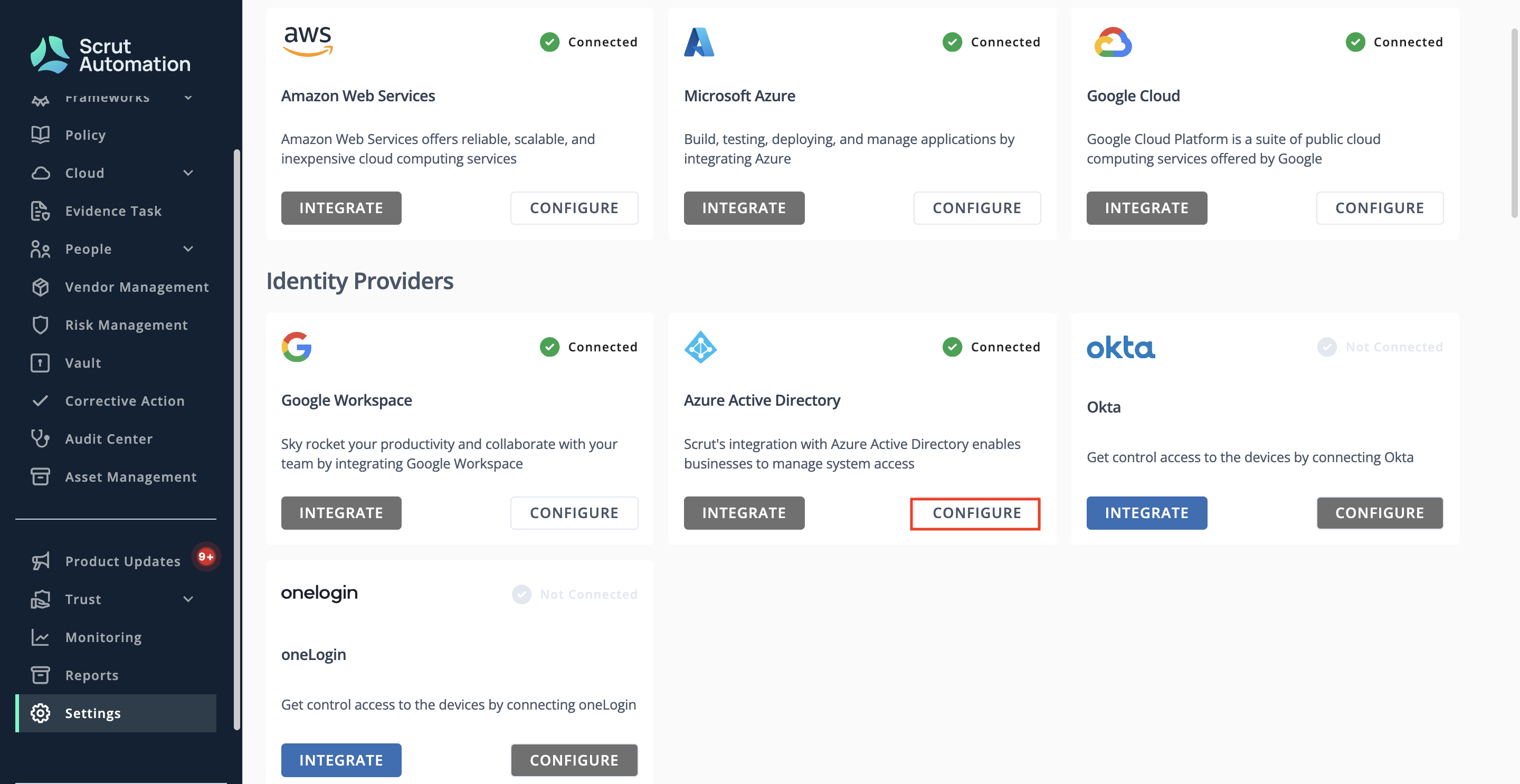Click the People icon in sidebar

pos(40,249)
